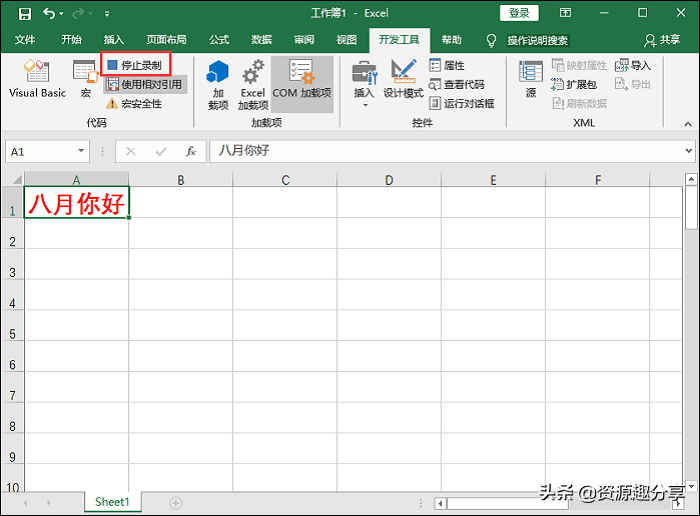The image size is (700, 516).
Task: Click the 登录 sign-in button
Action: (x=519, y=13)
